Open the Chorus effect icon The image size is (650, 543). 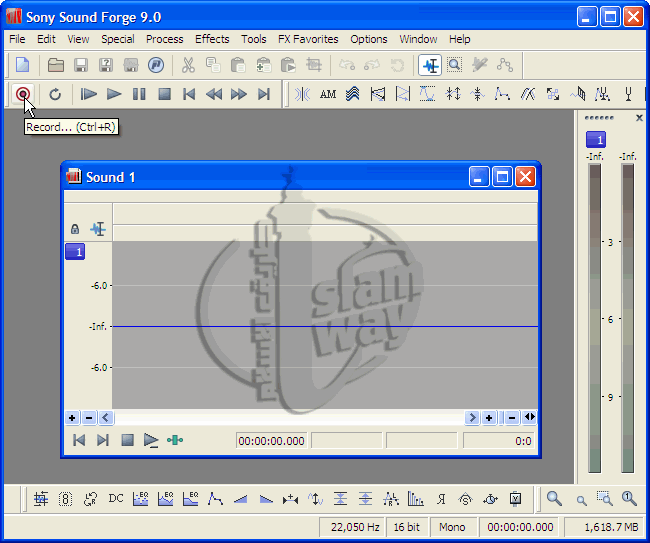352,94
